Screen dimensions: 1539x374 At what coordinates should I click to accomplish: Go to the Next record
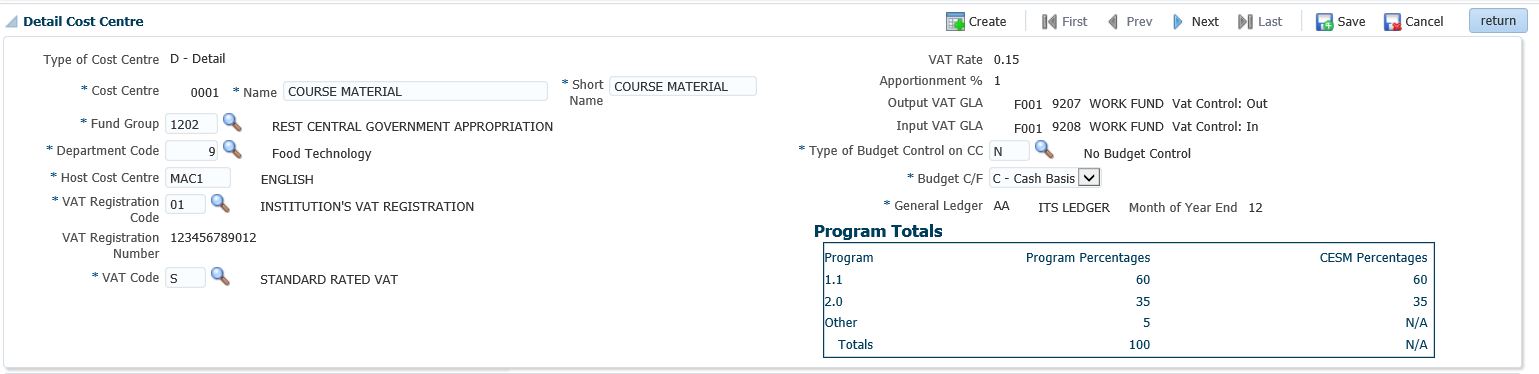coord(1195,21)
